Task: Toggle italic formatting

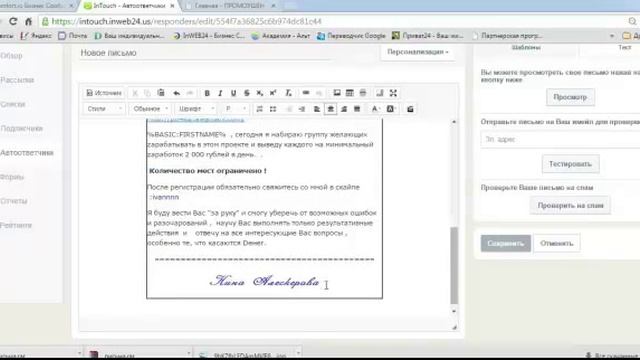Action: 220,93
